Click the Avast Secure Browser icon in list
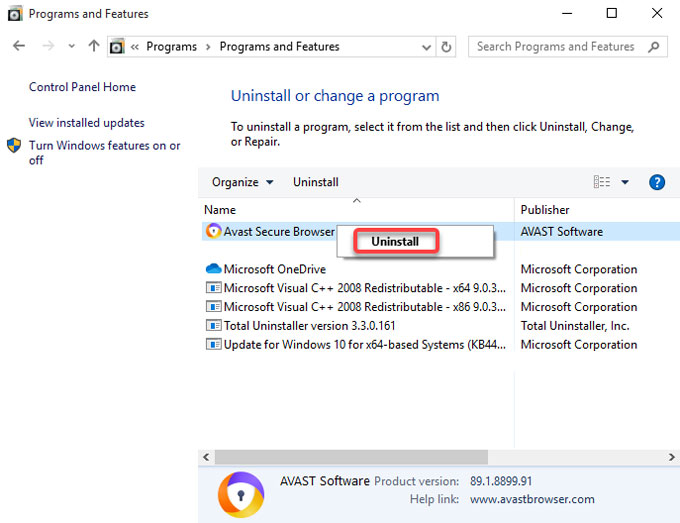680x523 pixels. pos(213,231)
